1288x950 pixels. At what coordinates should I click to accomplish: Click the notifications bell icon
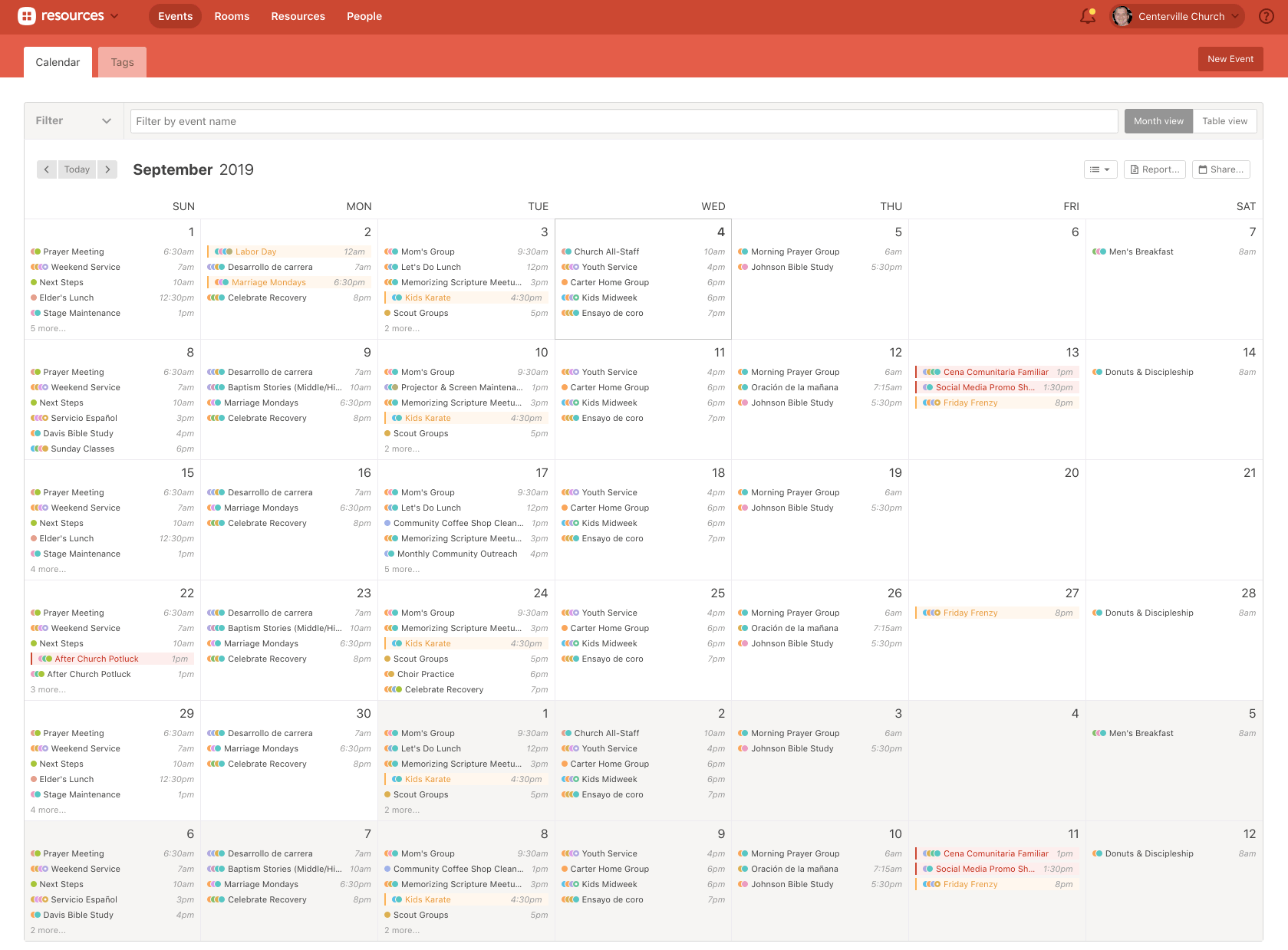tap(1087, 16)
